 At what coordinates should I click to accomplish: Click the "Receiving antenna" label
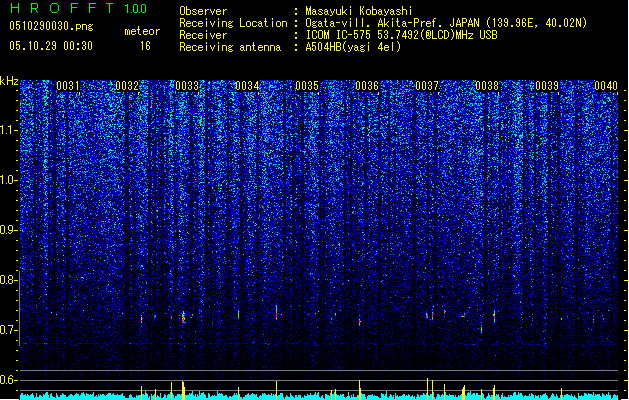230,47
